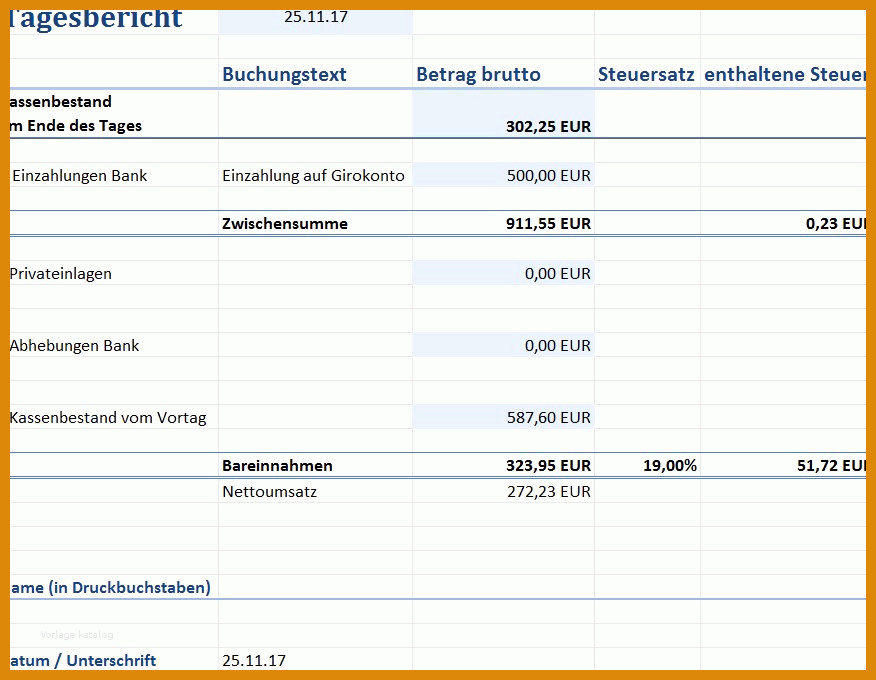876x680 pixels.
Task: Select the 272,23 EUR Nettoumsatz amount
Action: click(503, 491)
